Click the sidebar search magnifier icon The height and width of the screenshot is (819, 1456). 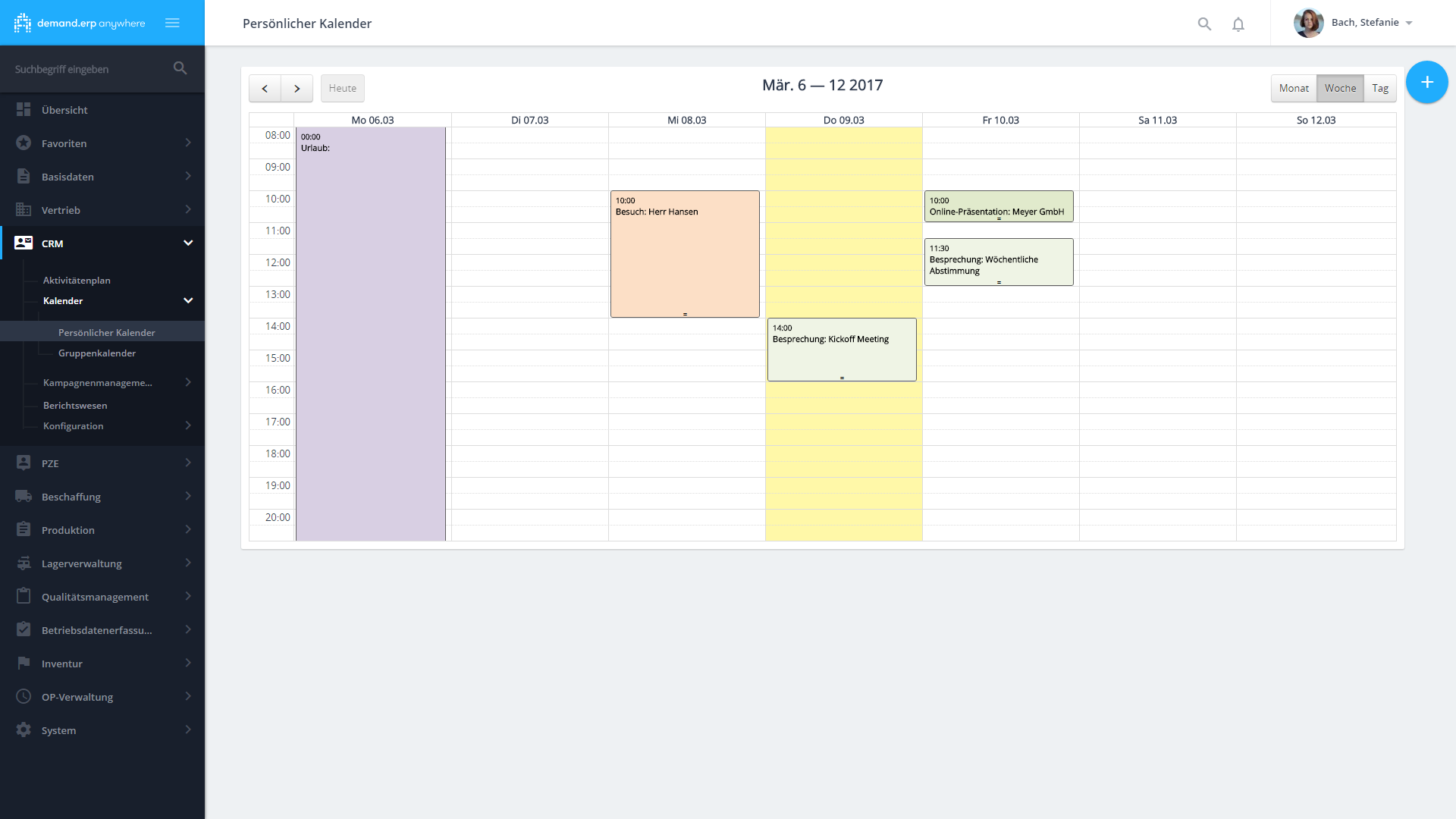pyautogui.click(x=180, y=68)
